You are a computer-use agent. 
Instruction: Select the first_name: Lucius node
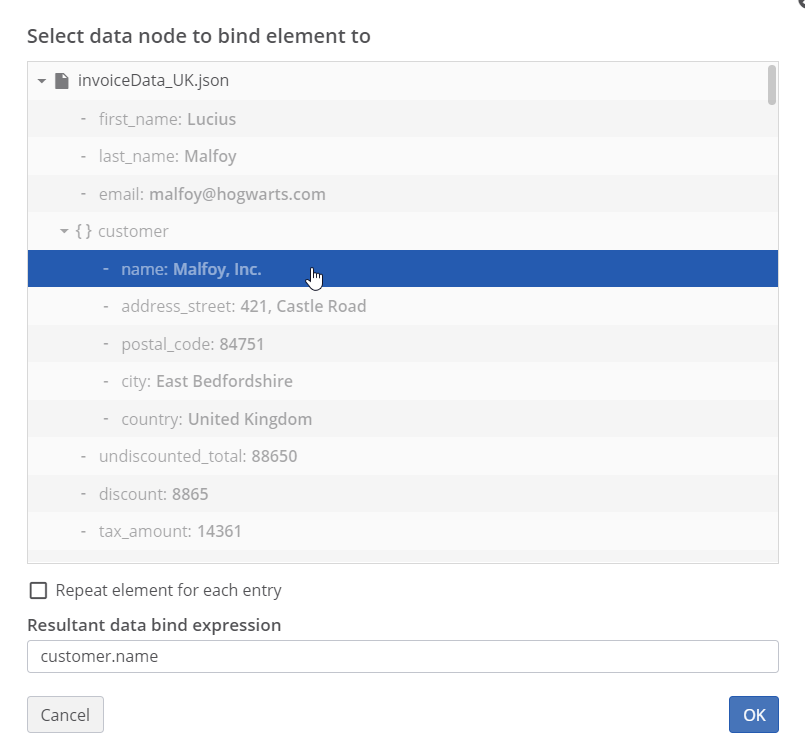[x=167, y=119]
